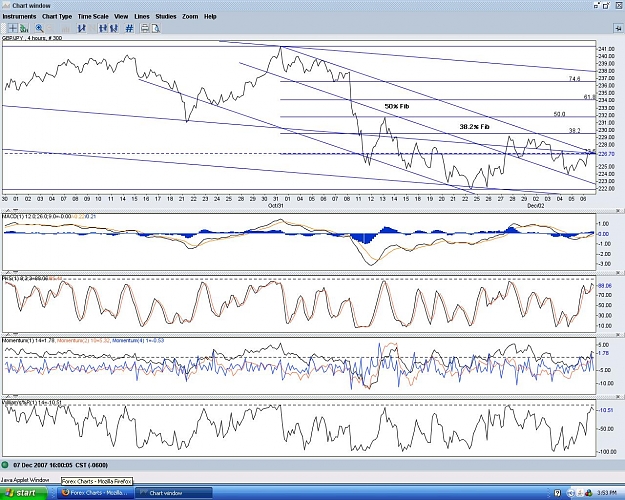Zoom in with the magnifier icon

[x=39, y=28]
